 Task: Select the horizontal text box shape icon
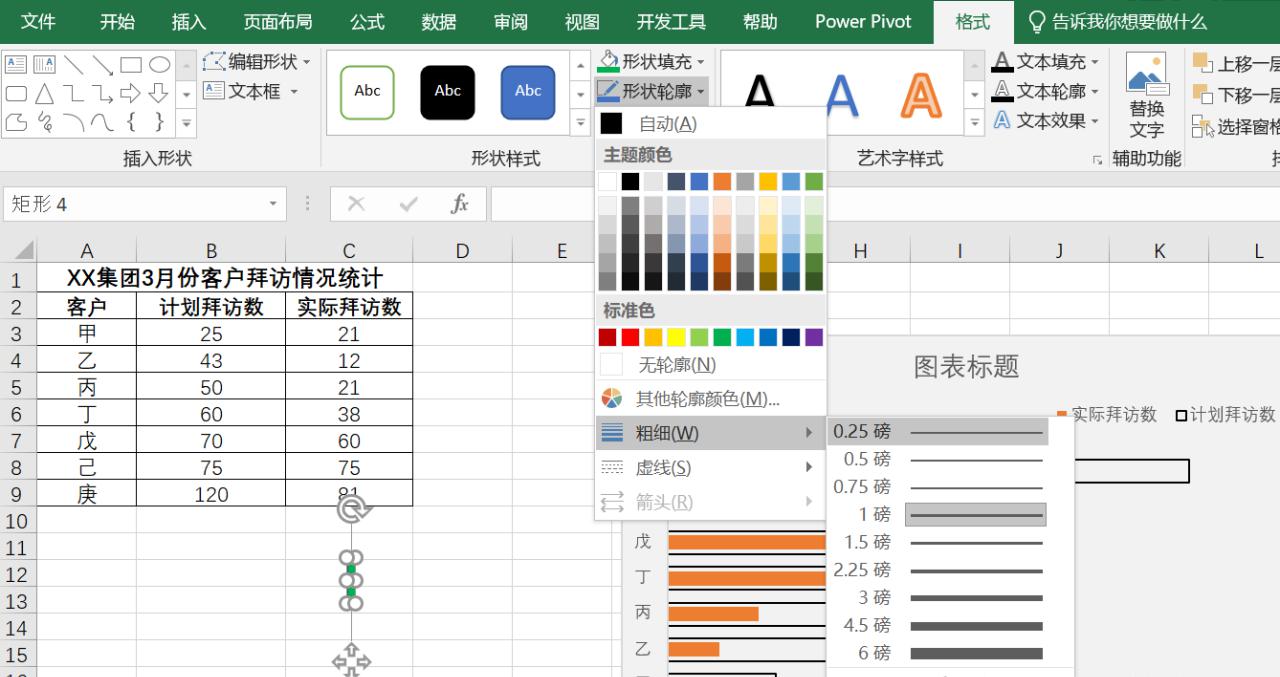point(16,65)
